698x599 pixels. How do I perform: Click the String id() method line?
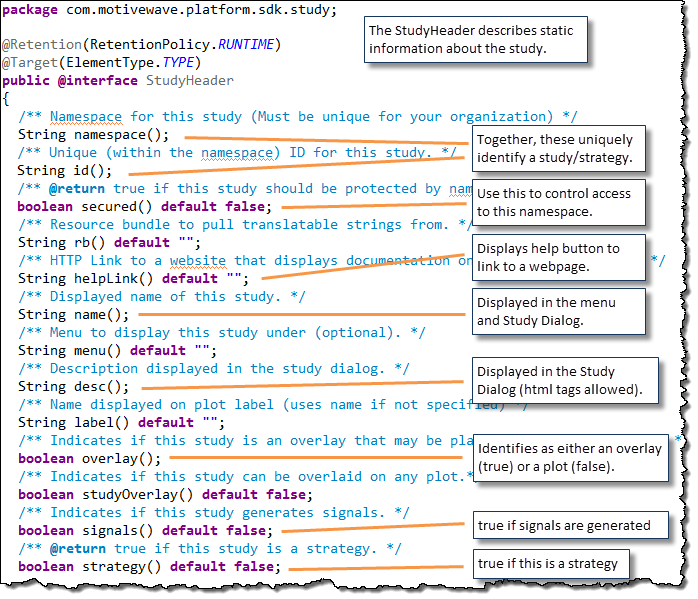[x=54, y=170]
